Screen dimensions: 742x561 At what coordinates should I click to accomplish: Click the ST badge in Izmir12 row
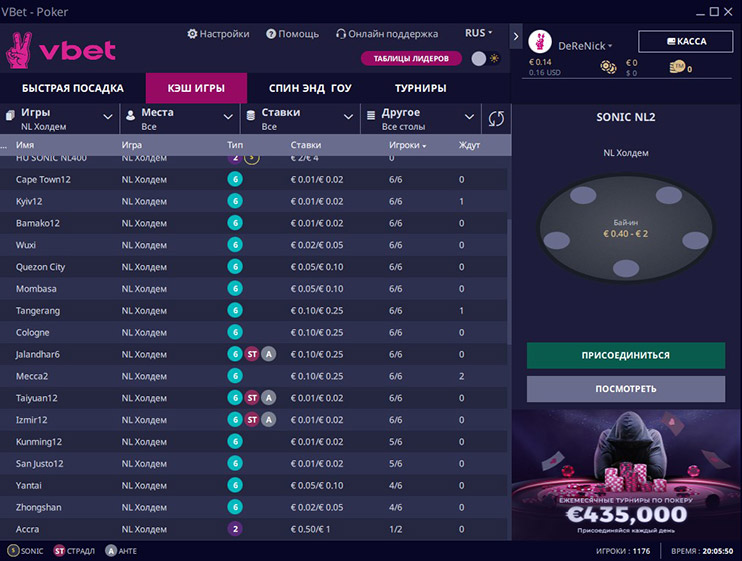(252, 420)
